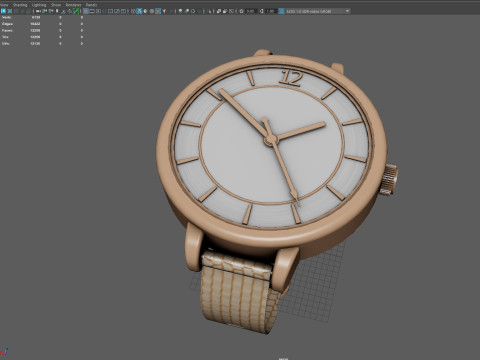
Task: Open the Panels menu
Action: (91, 5)
